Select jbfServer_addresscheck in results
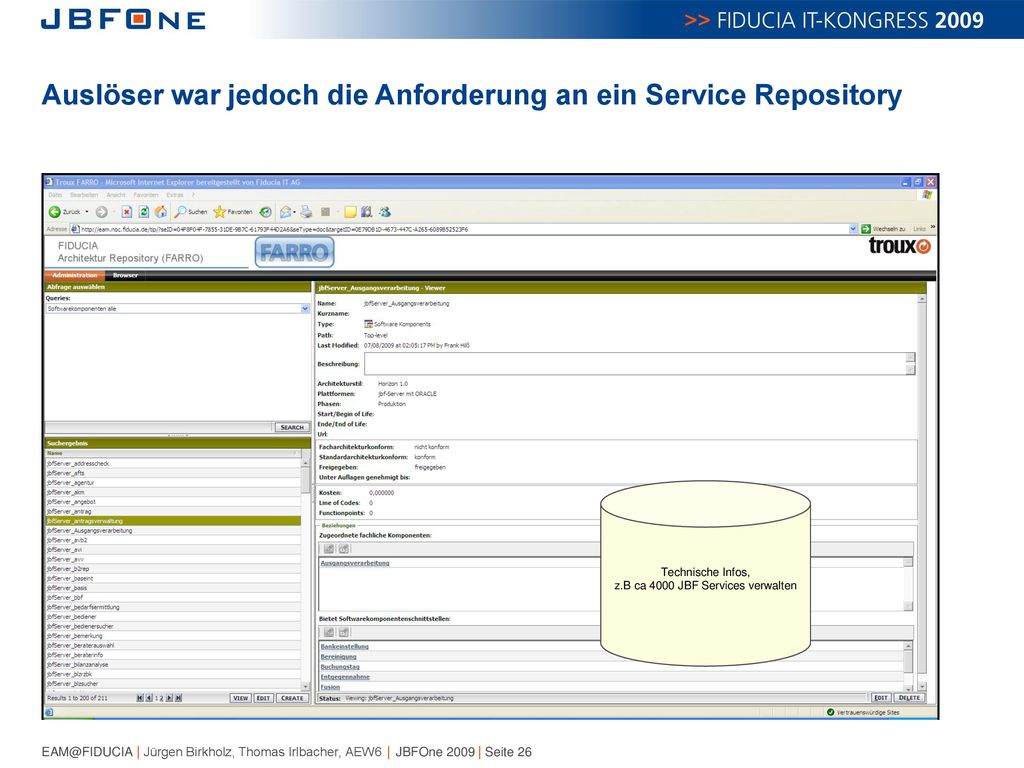 coord(173,463)
